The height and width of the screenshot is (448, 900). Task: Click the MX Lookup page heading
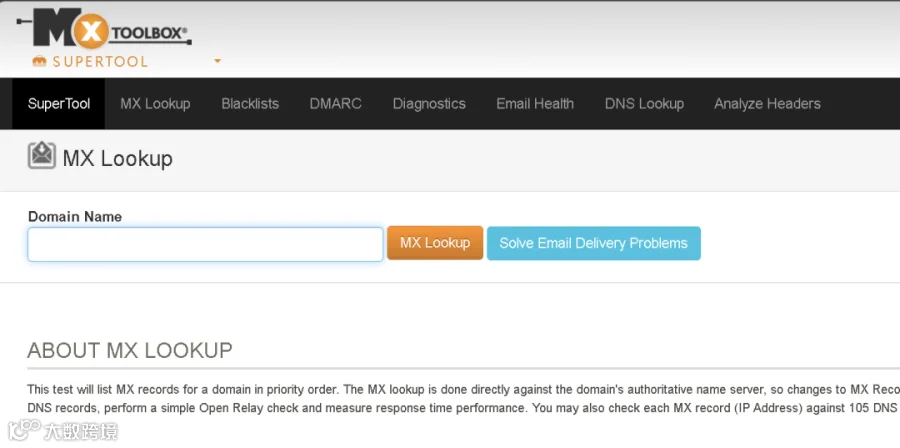tap(118, 158)
